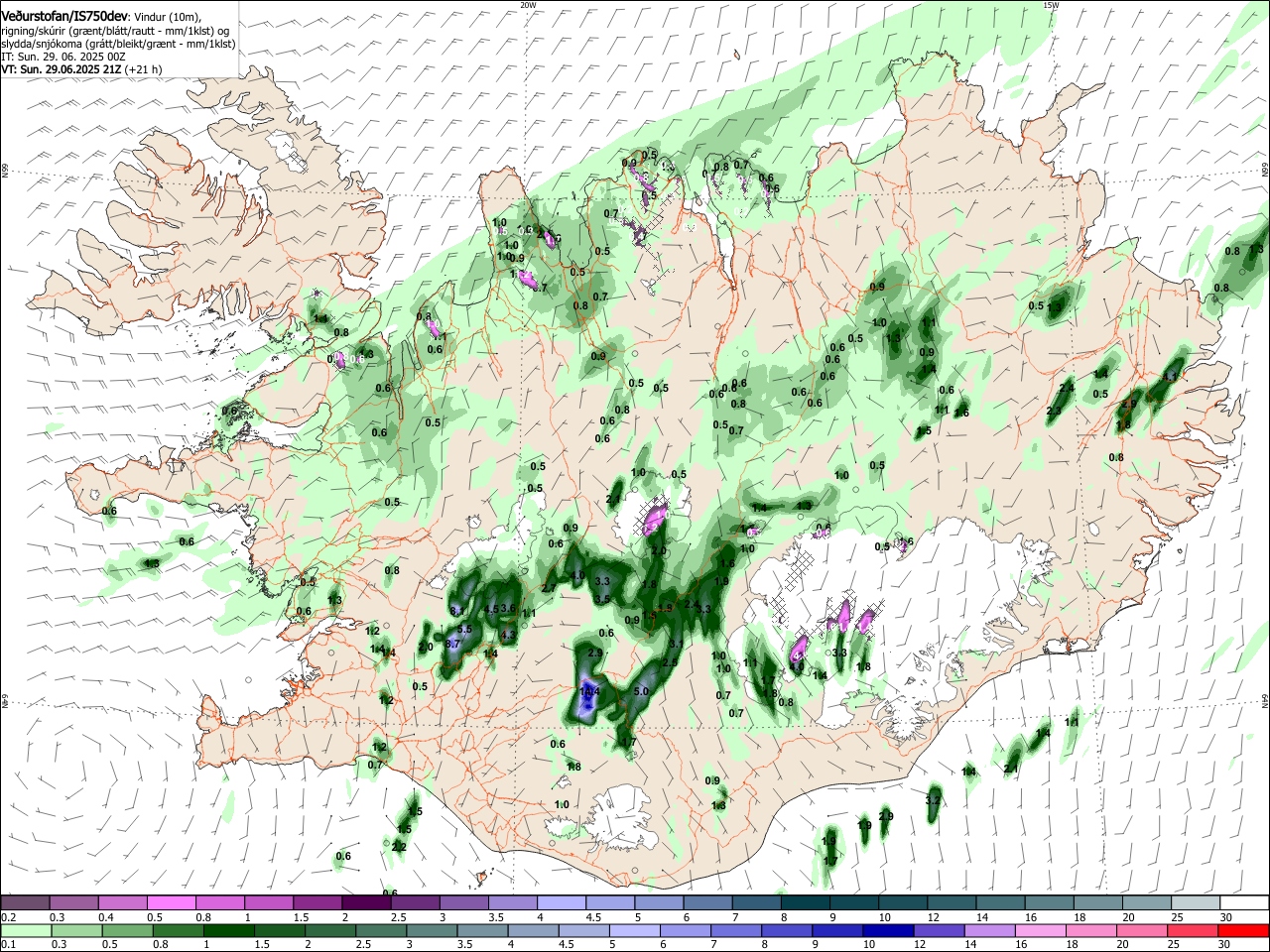Viewport: 1270px width, 952px height.
Task: Click the '15W' longitude label
Action: coord(1051,5)
